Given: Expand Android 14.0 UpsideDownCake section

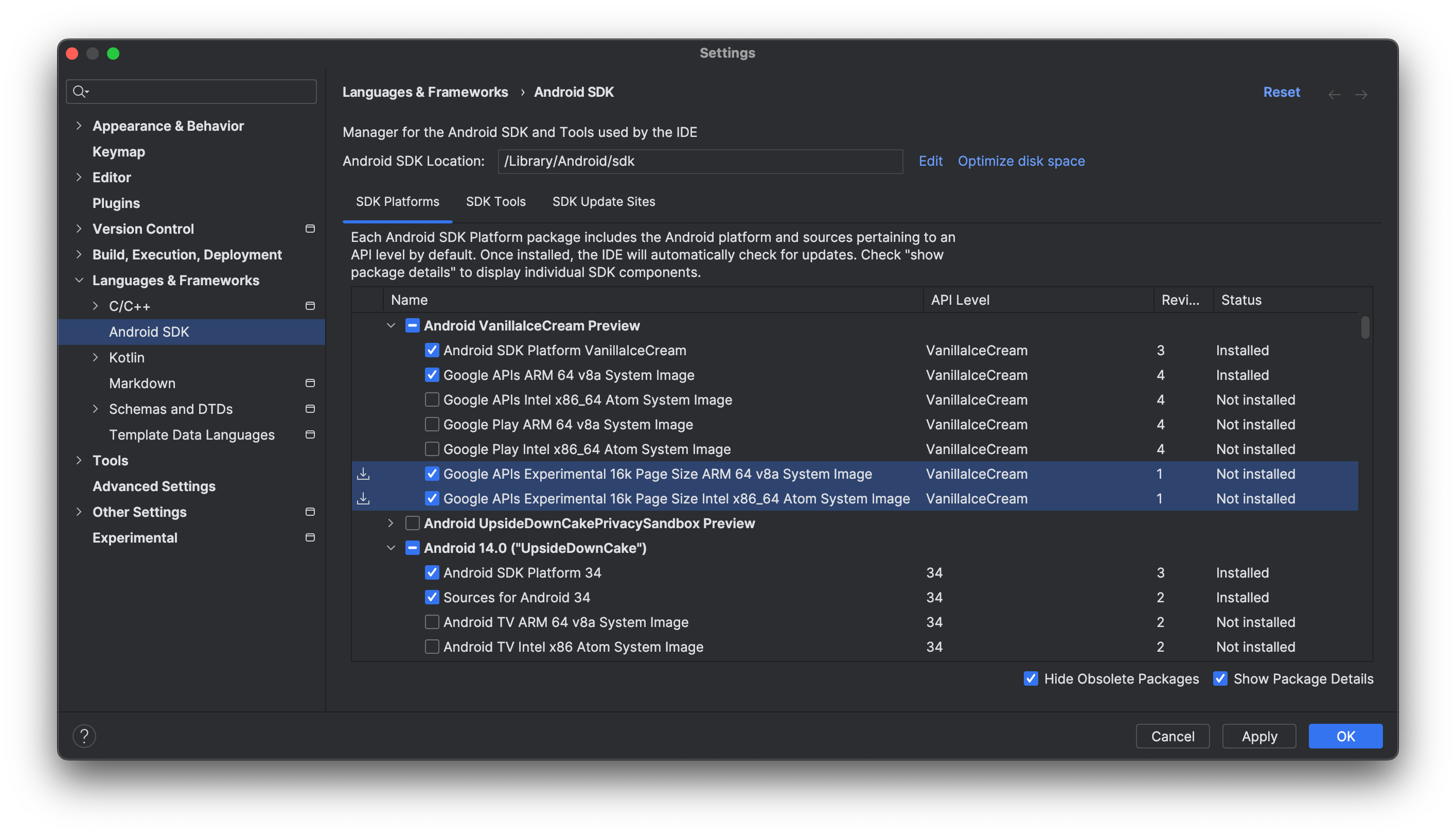Looking at the screenshot, I should (x=391, y=547).
